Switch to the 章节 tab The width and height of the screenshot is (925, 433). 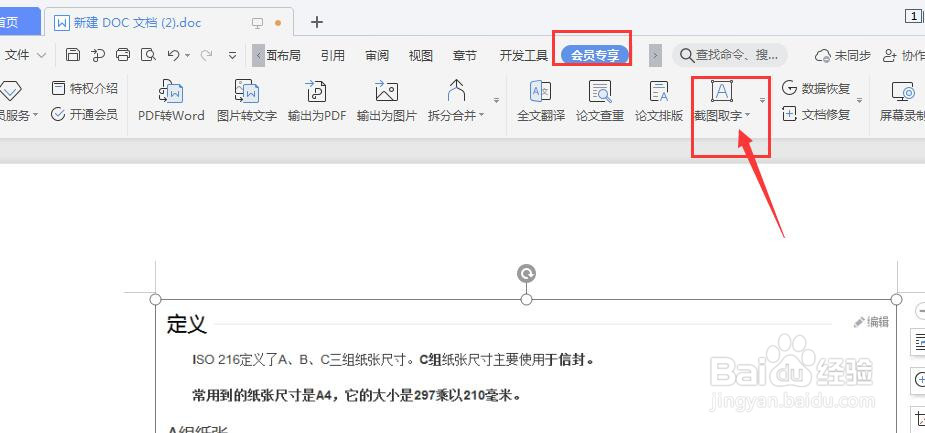(465, 55)
